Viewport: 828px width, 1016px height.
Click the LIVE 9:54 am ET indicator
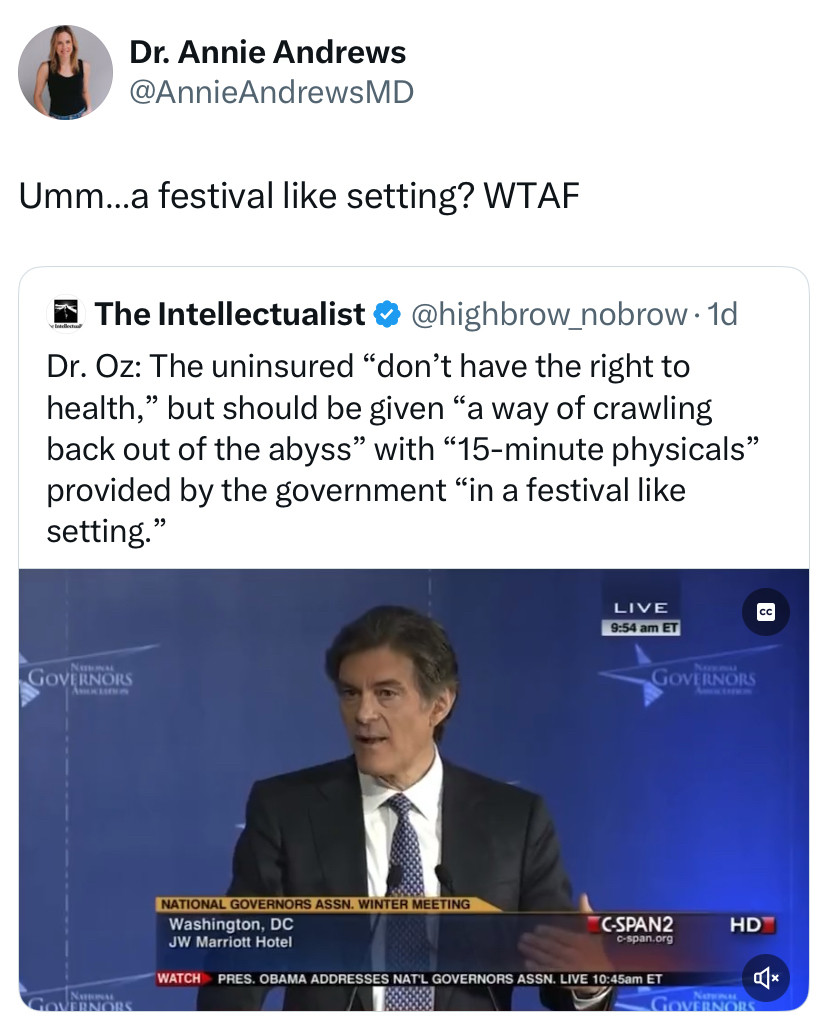point(641,618)
